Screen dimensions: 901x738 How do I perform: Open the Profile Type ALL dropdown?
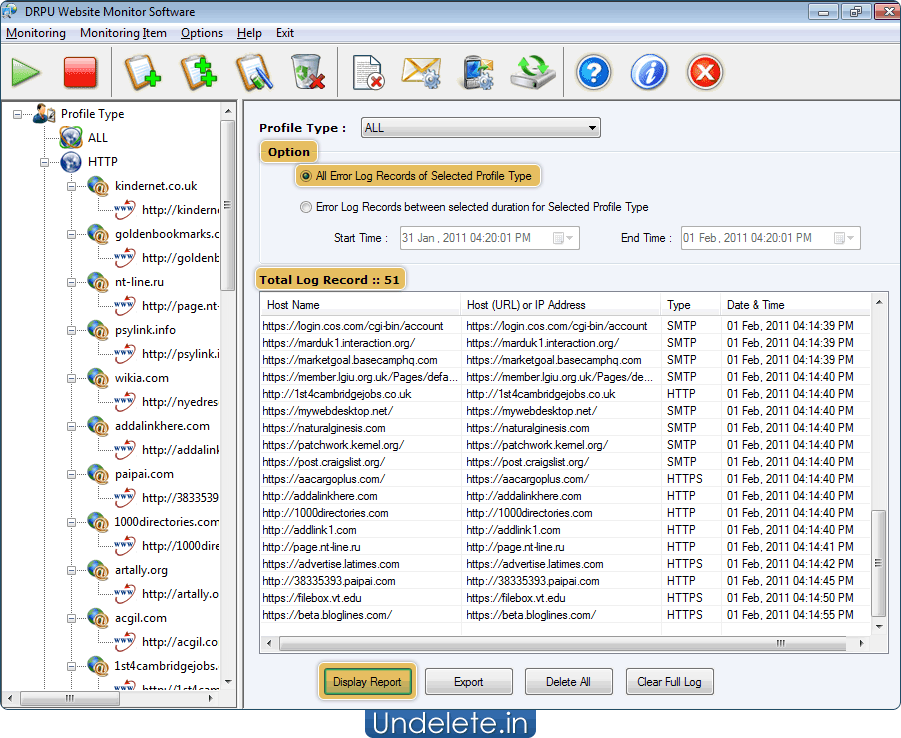(480, 128)
